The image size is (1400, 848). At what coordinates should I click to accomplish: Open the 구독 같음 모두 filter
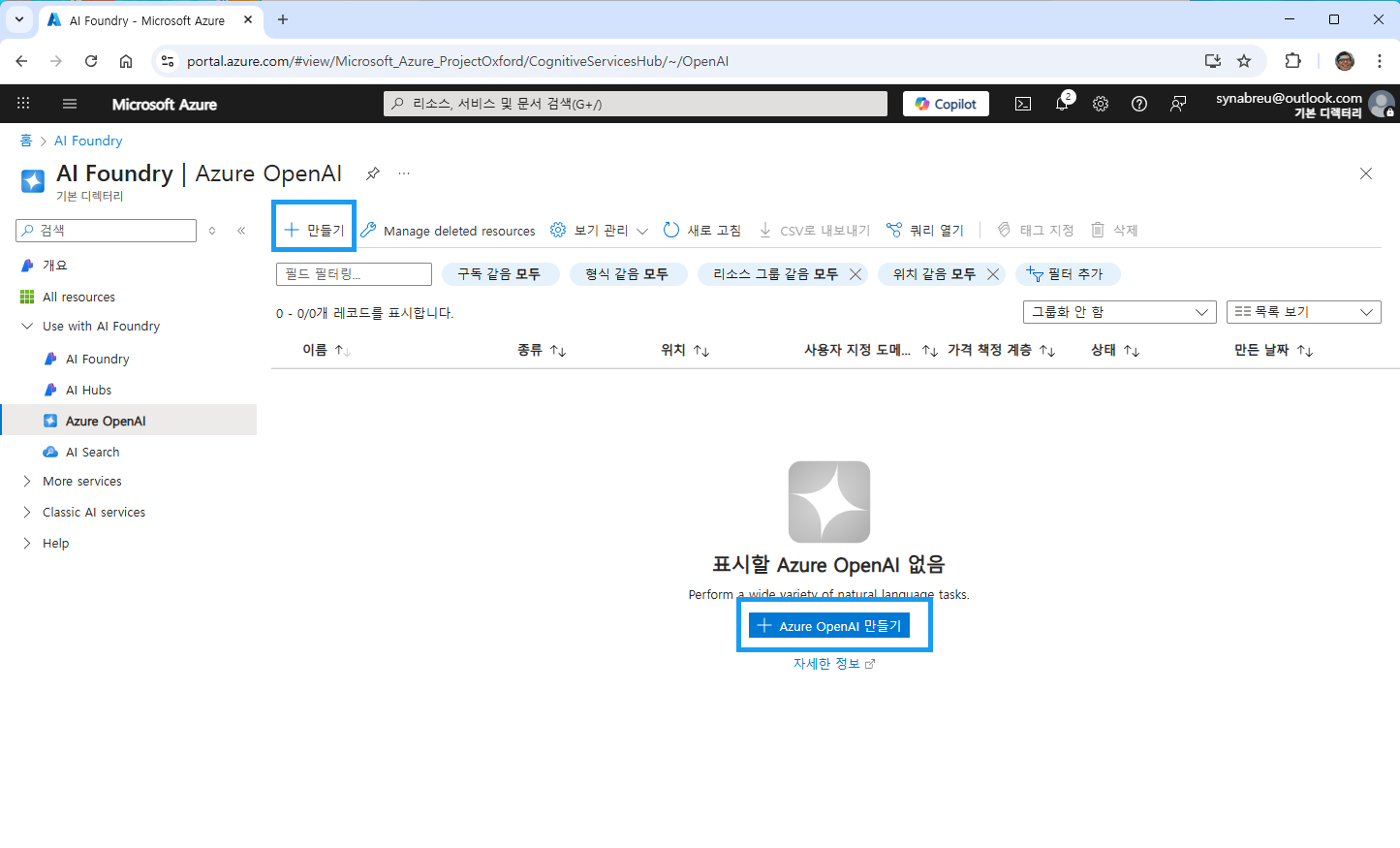pos(500,274)
